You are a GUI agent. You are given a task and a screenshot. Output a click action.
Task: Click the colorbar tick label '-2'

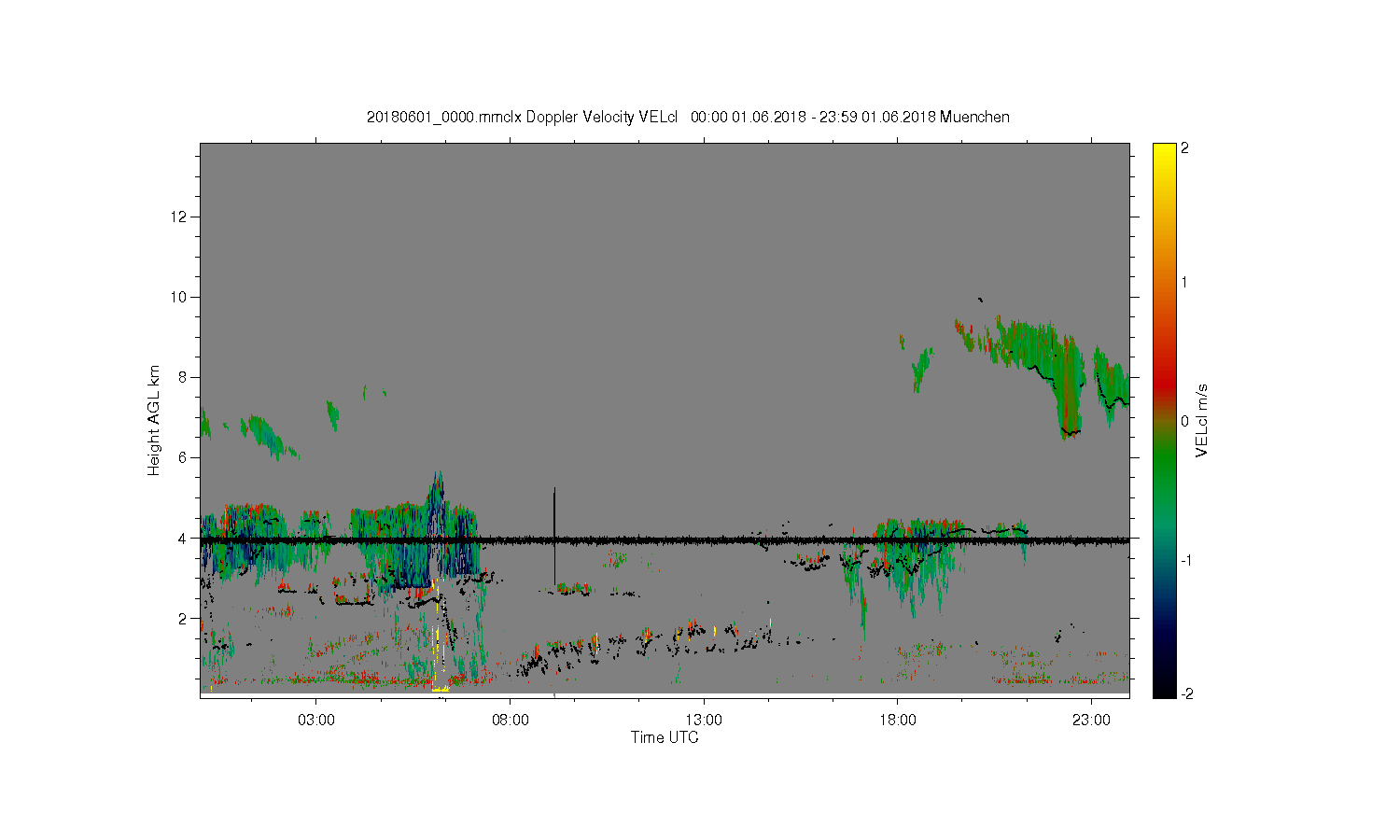1185,693
